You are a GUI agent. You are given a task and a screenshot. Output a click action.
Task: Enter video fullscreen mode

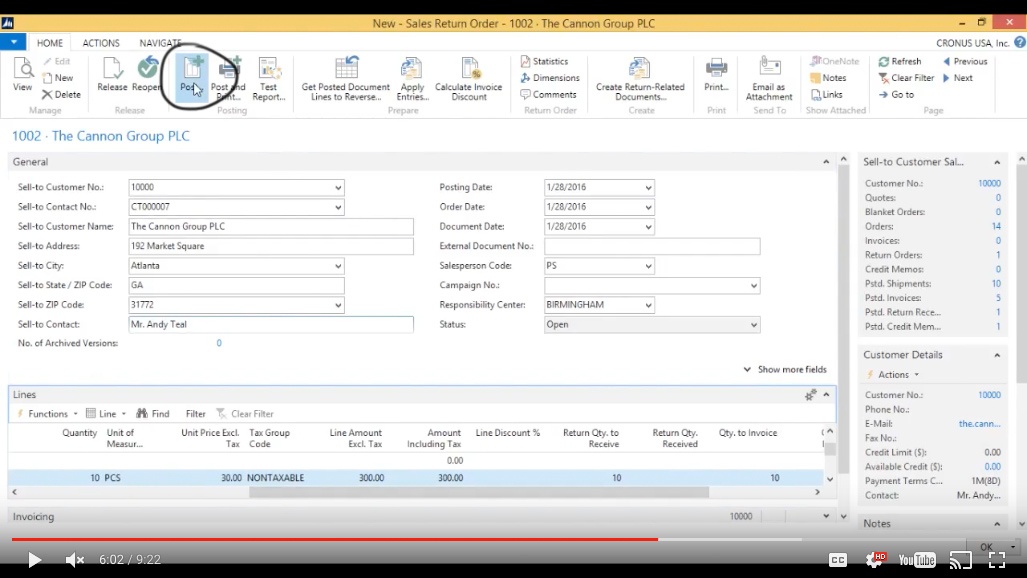click(997, 560)
